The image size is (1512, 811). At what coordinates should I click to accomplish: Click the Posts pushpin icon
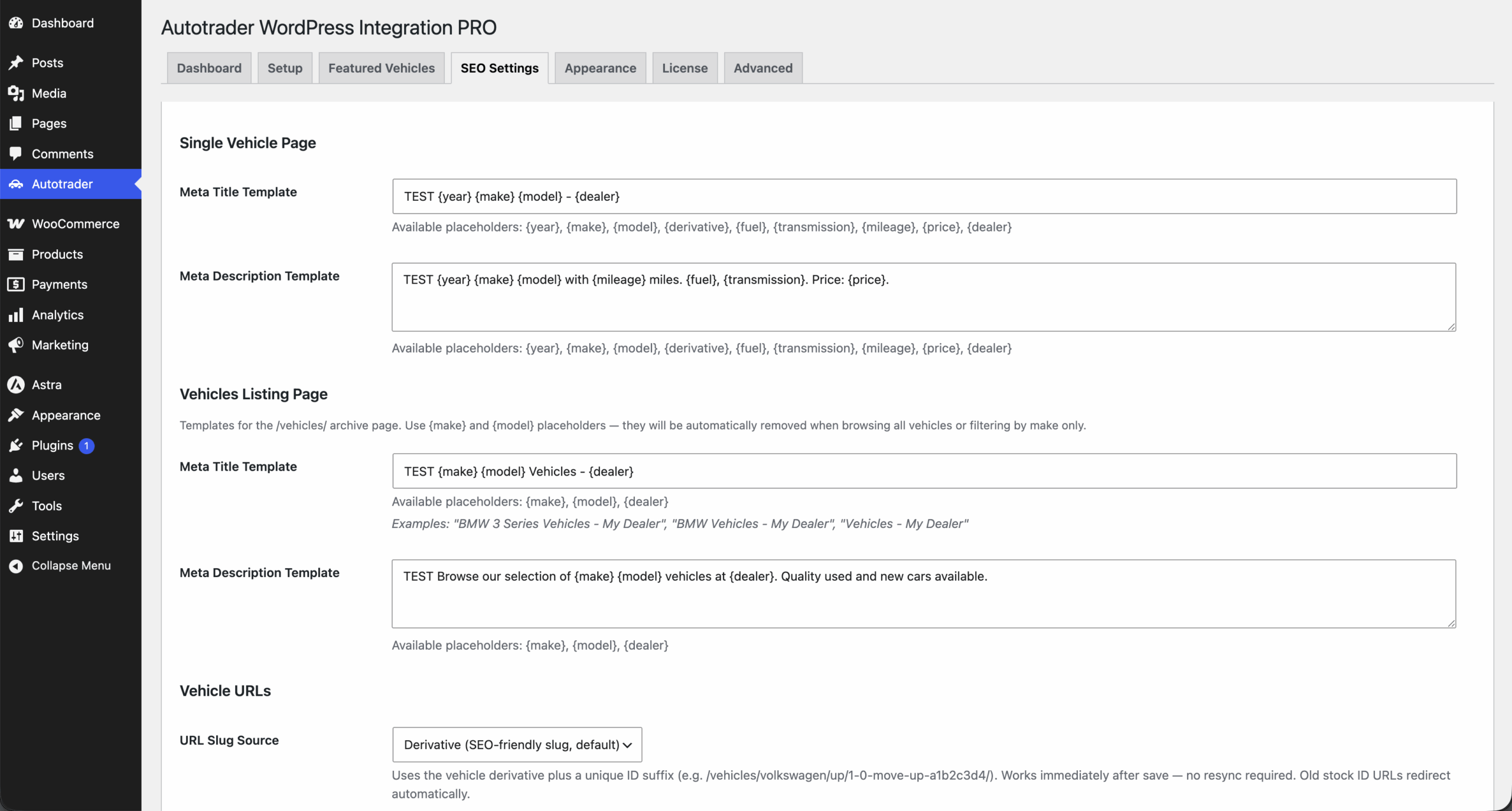pos(16,63)
